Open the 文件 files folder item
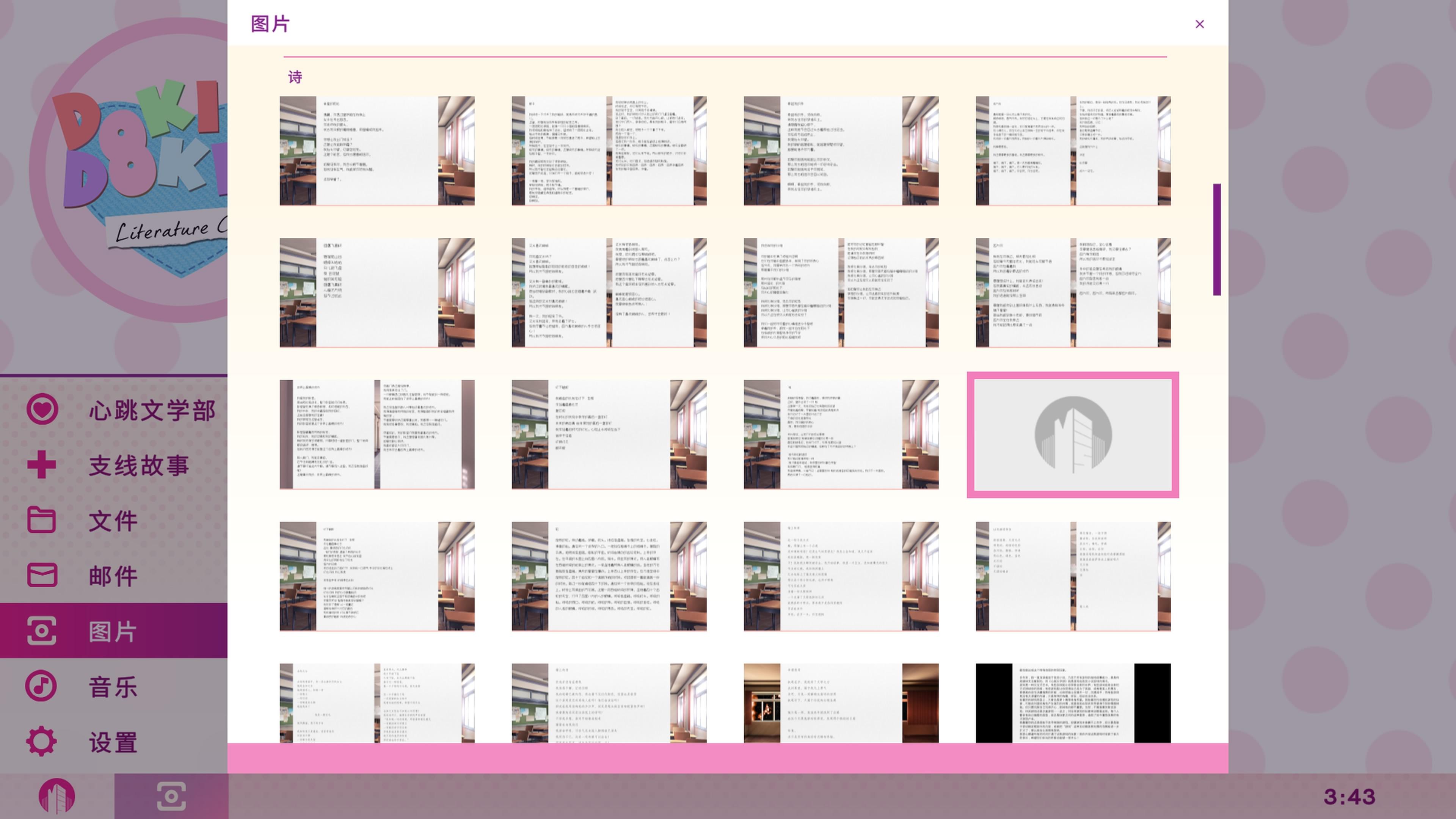This screenshot has height=819, width=1456. tap(114, 520)
